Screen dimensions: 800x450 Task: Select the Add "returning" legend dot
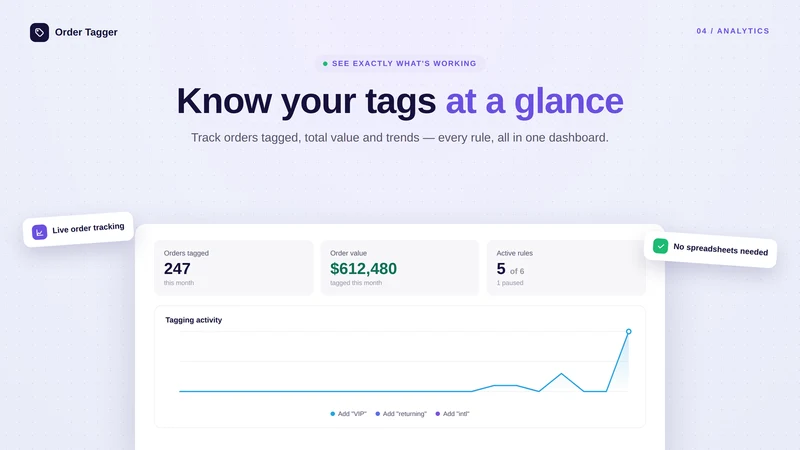point(378,414)
